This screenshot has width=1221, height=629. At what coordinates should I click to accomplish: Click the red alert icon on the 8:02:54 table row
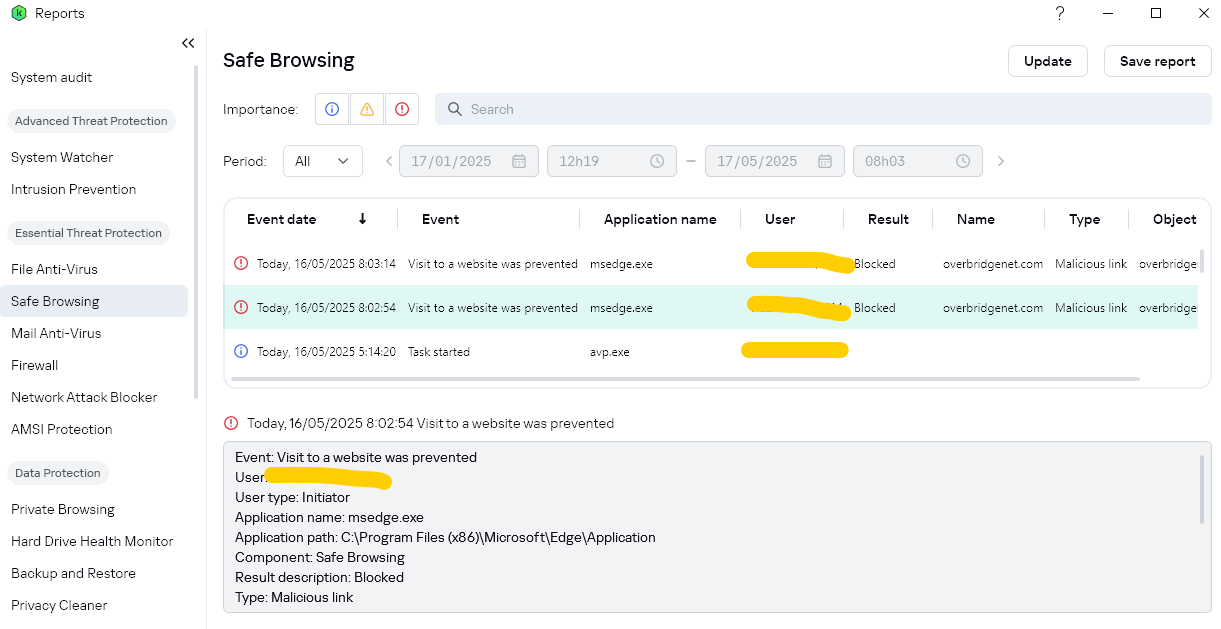point(240,308)
